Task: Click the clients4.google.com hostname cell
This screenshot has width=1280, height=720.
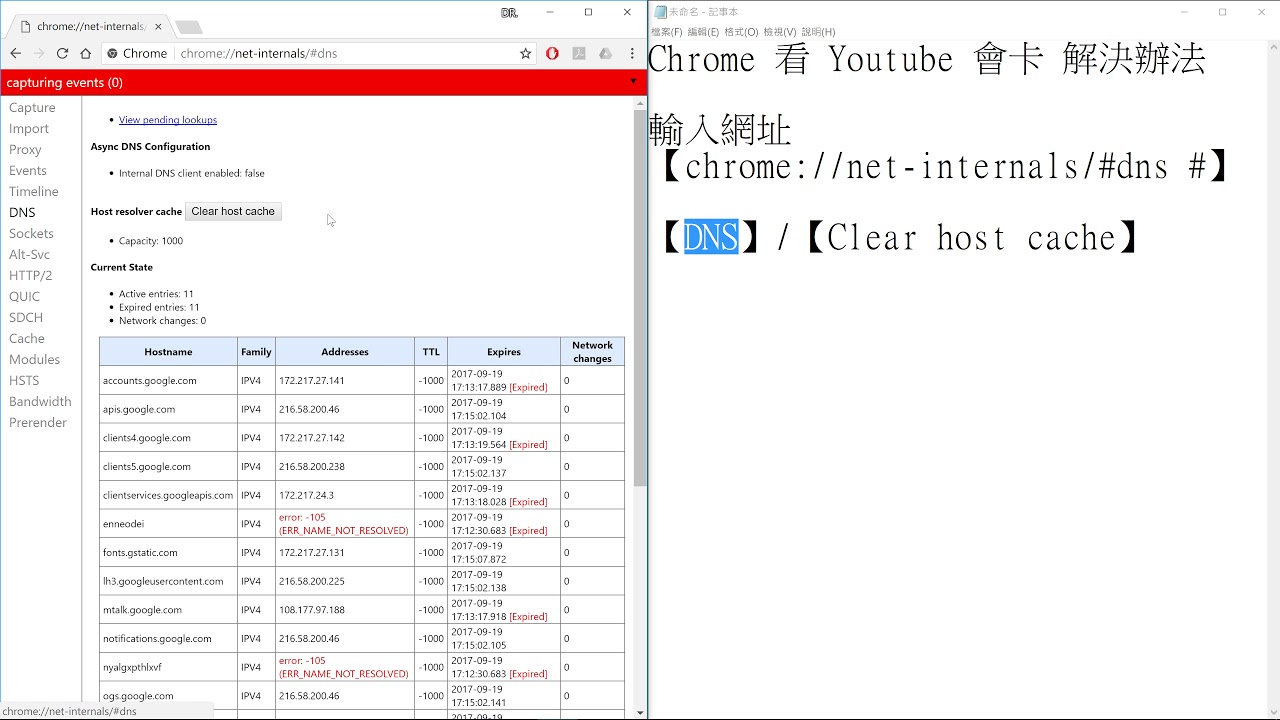Action: pos(168,437)
